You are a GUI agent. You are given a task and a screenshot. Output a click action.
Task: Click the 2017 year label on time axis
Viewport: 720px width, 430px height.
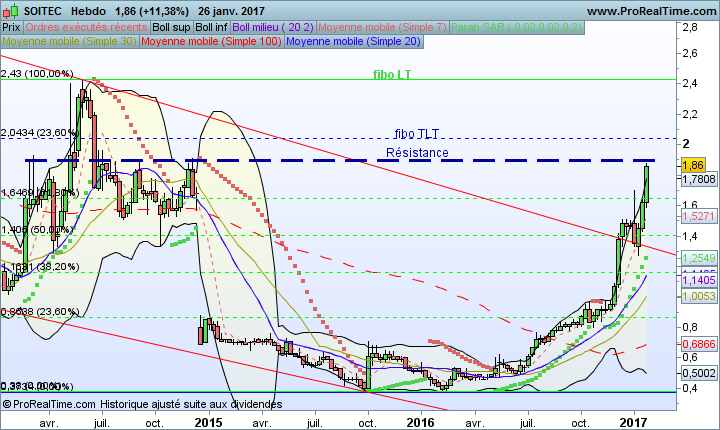coord(633,422)
